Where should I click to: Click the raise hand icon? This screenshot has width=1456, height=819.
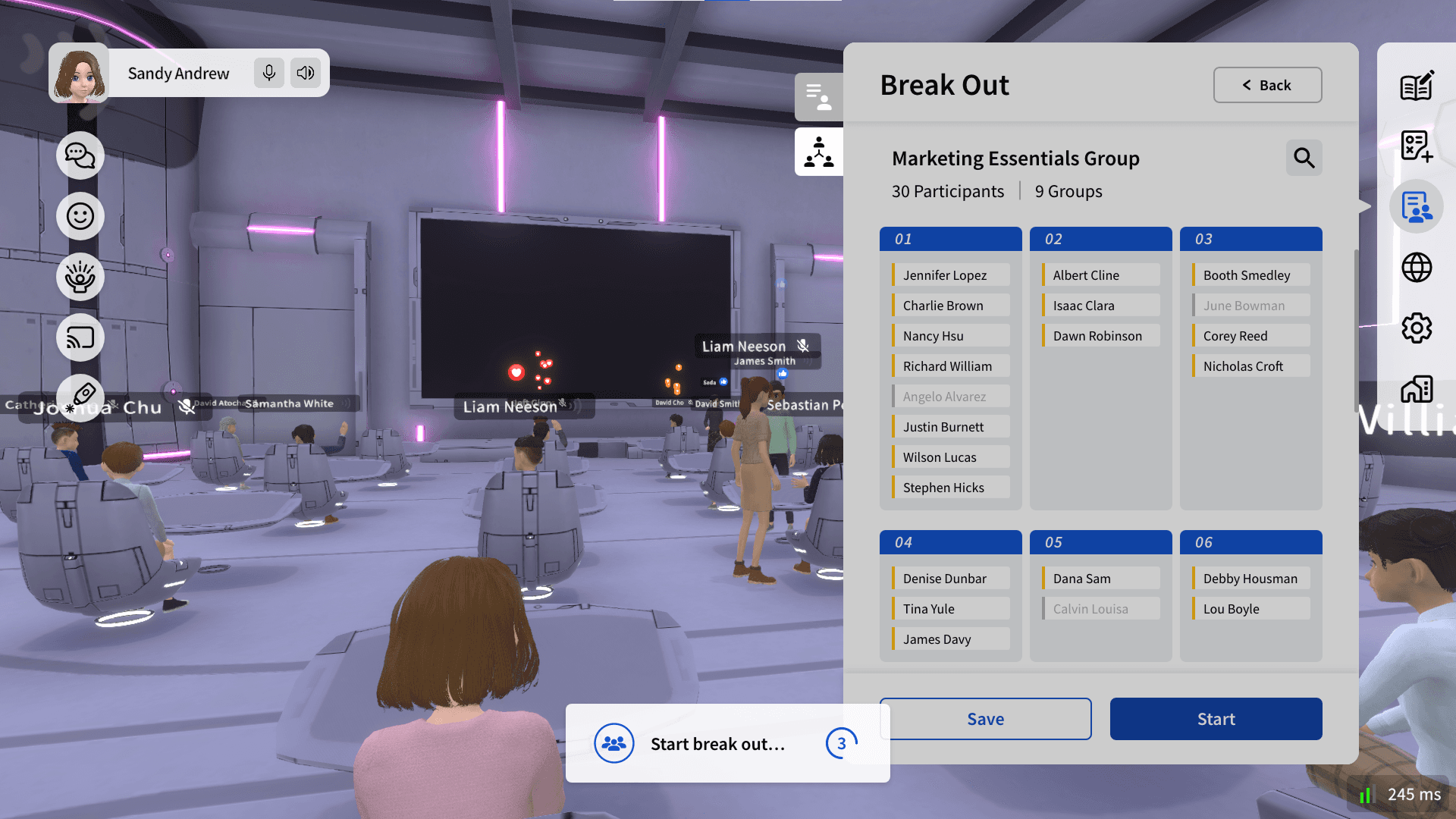click(x=80, y=277)
